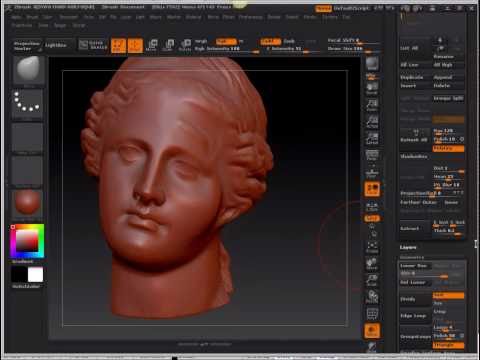Click the current brush thumbnail
480x360 pixels.
click(28, 70)
